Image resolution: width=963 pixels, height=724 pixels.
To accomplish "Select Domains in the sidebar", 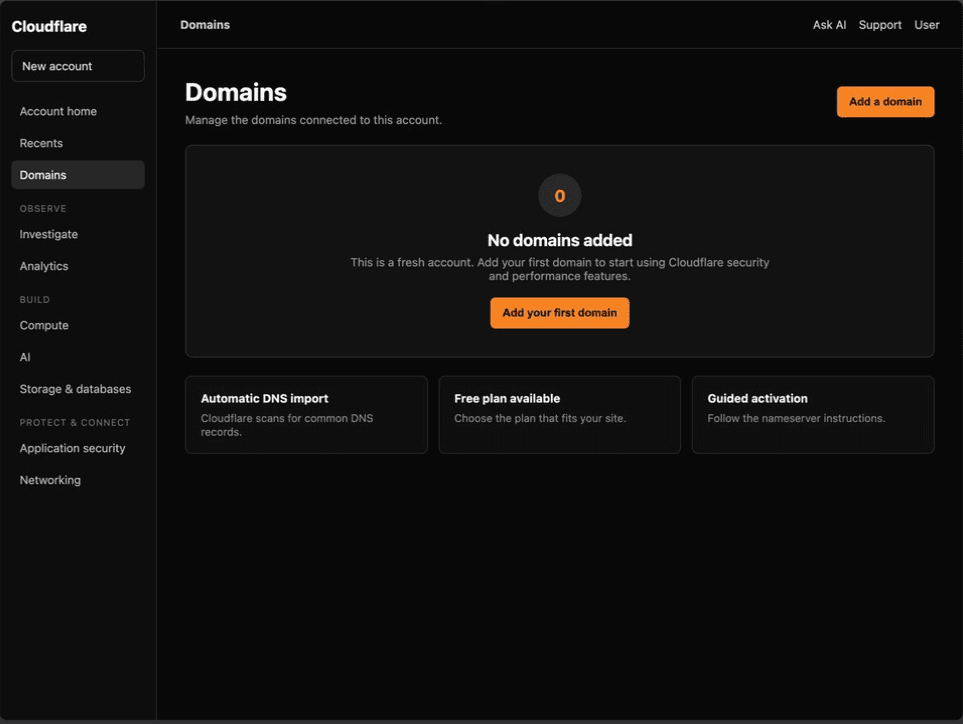I will click(78, 175).
